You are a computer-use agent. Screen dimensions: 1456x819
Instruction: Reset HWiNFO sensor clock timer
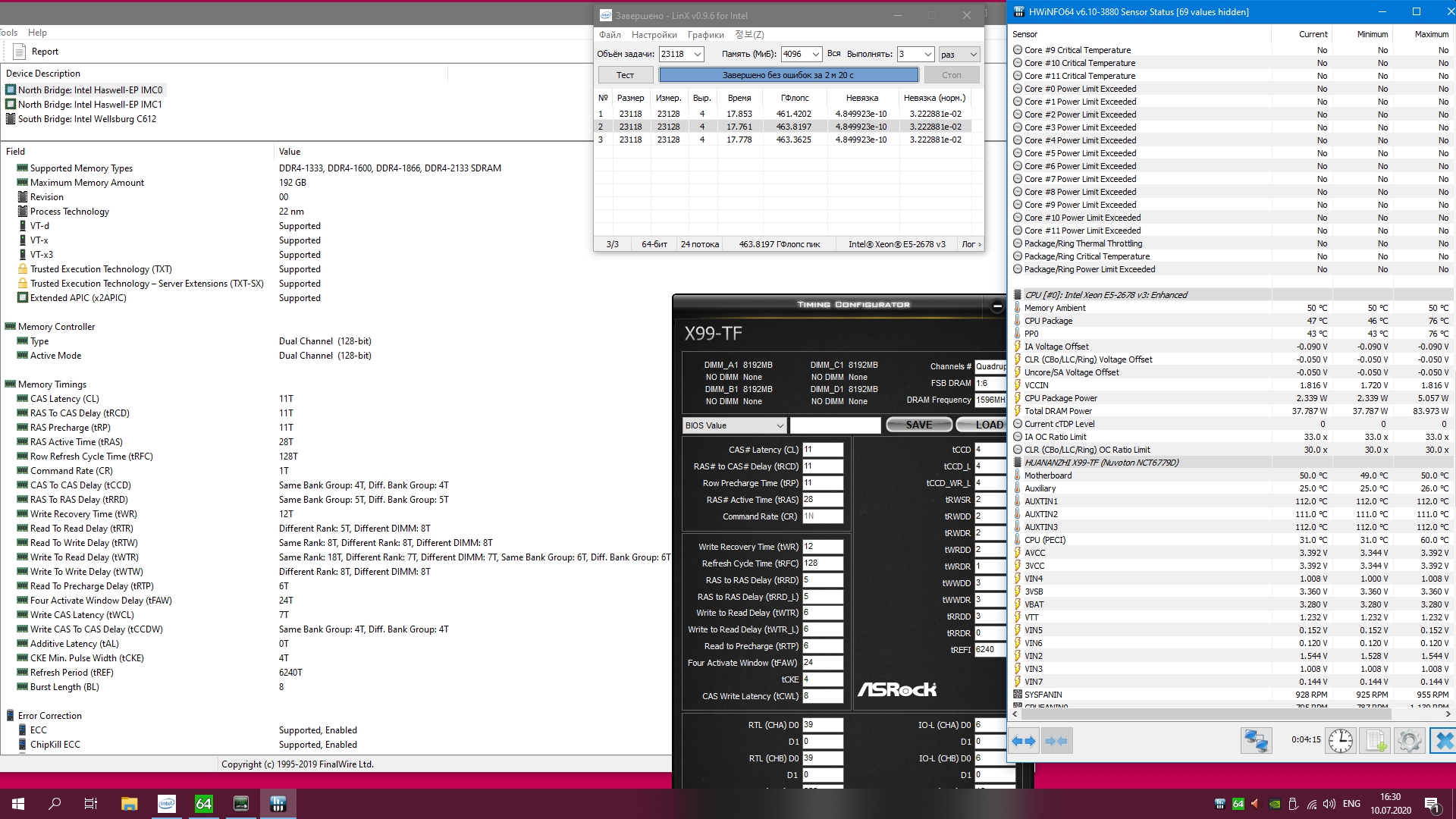click(x=1340, y=741)
